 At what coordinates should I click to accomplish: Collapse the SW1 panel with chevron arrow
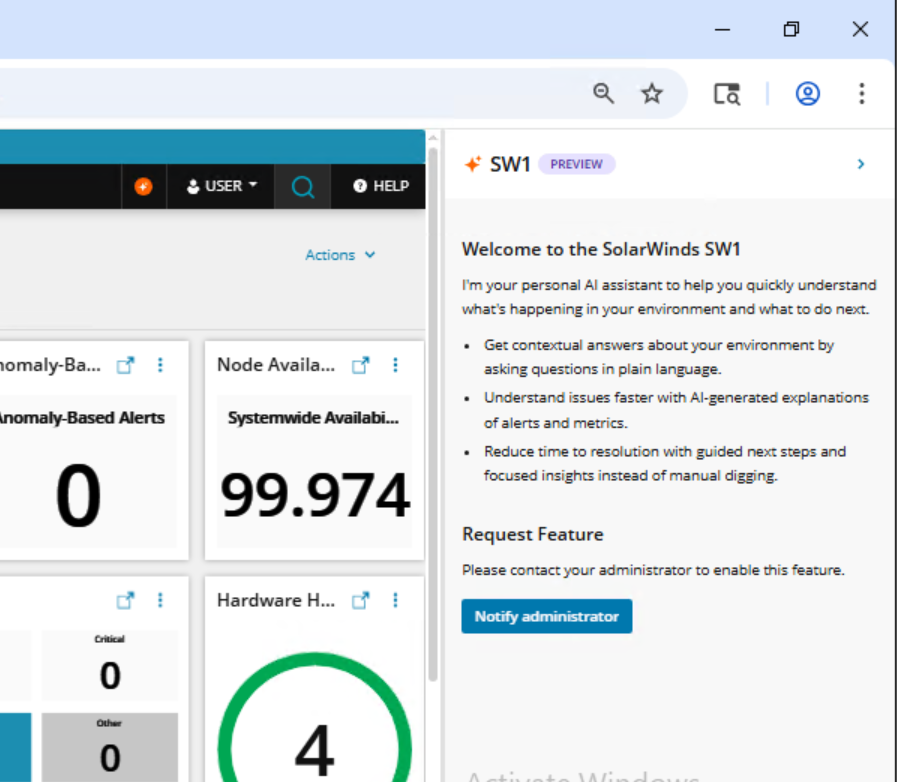861,164
